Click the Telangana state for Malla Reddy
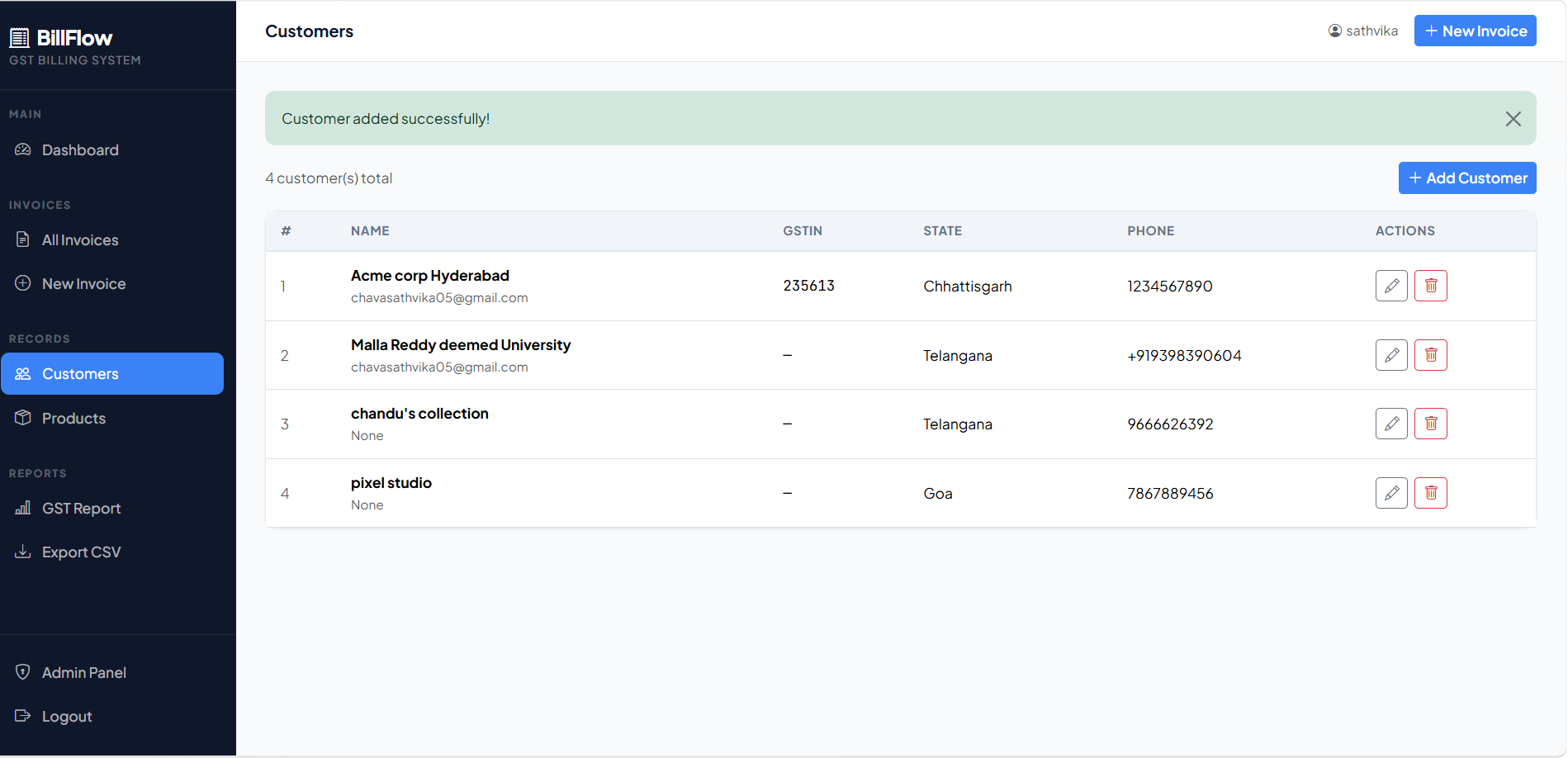The image size is (1568, 758). 958,356
